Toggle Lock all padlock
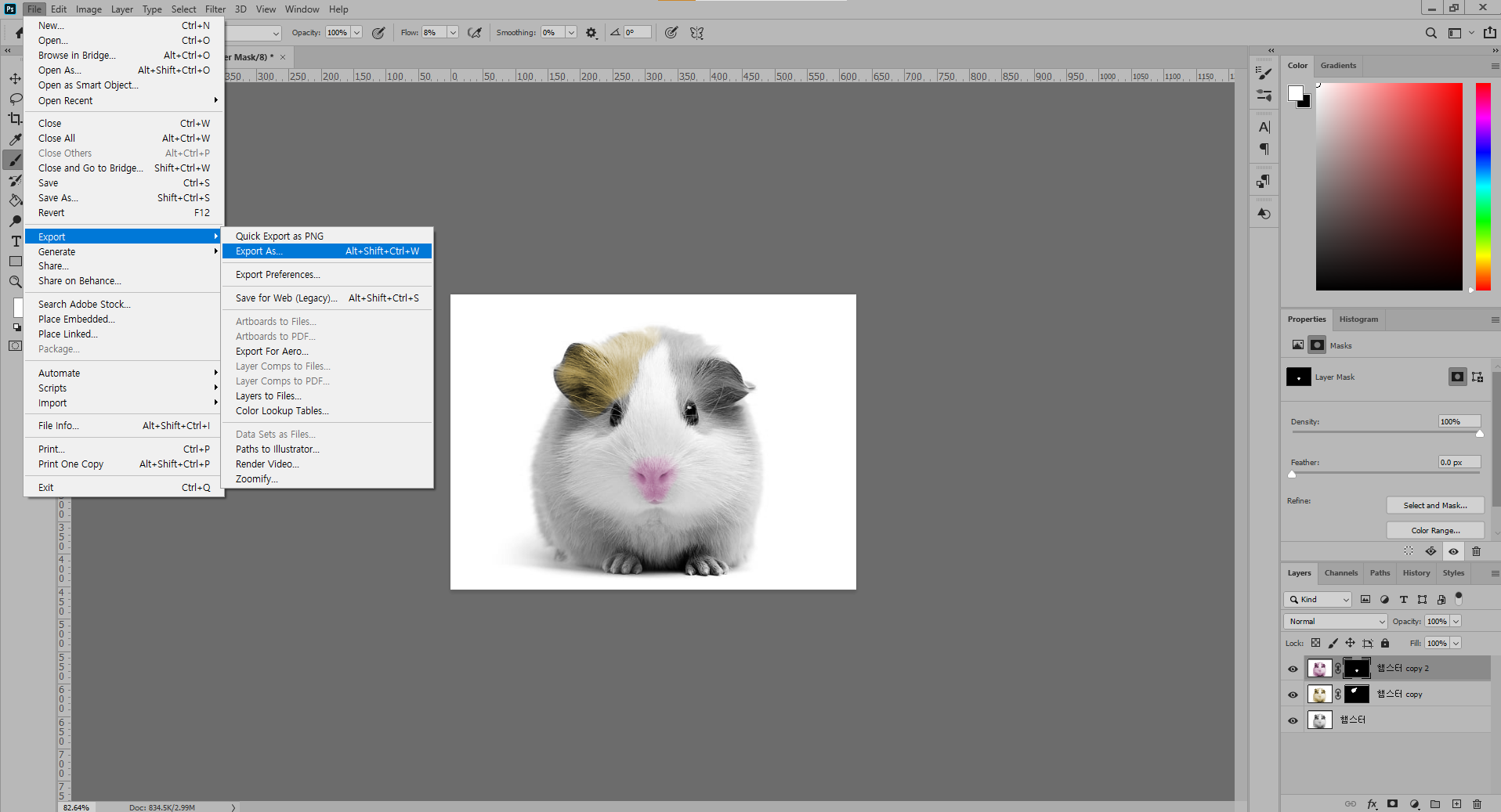 (x=1385, y=643)
